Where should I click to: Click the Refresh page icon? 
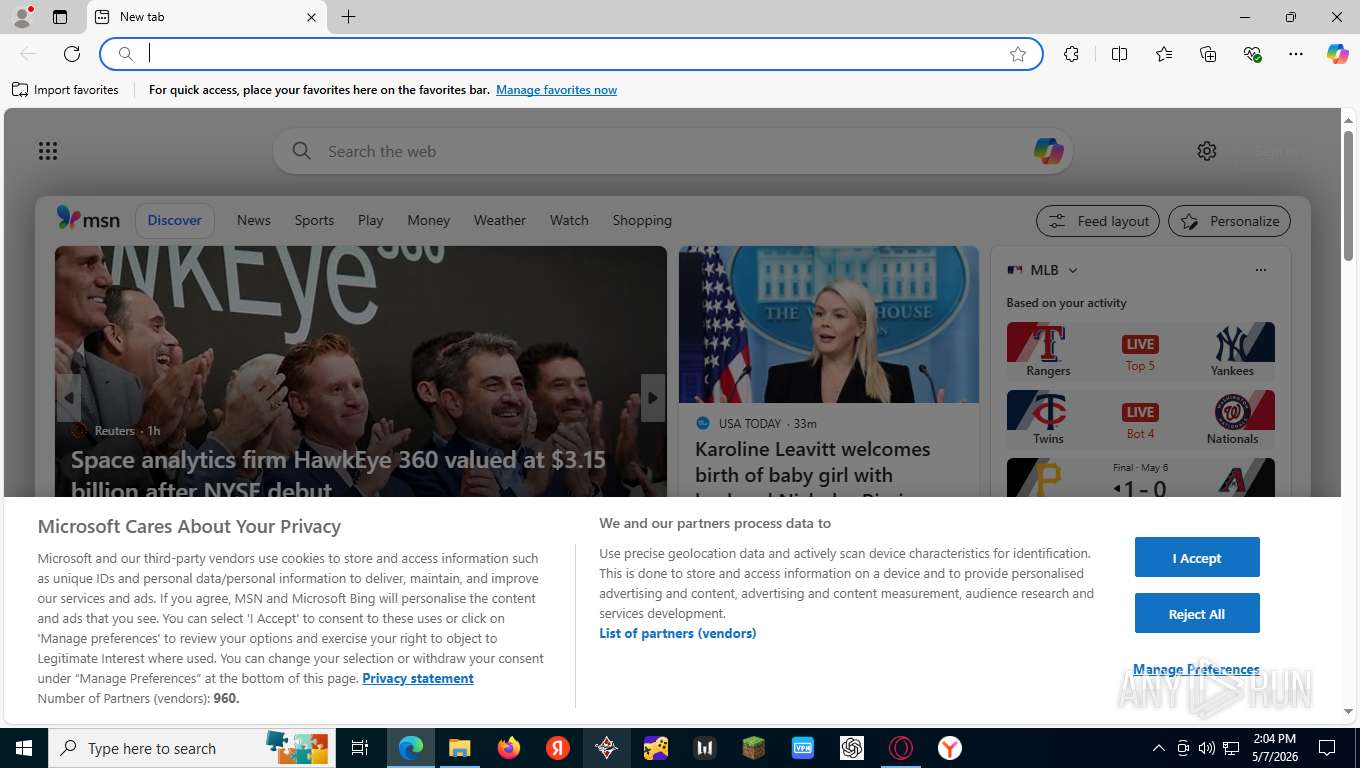click(x=72, y=54)
